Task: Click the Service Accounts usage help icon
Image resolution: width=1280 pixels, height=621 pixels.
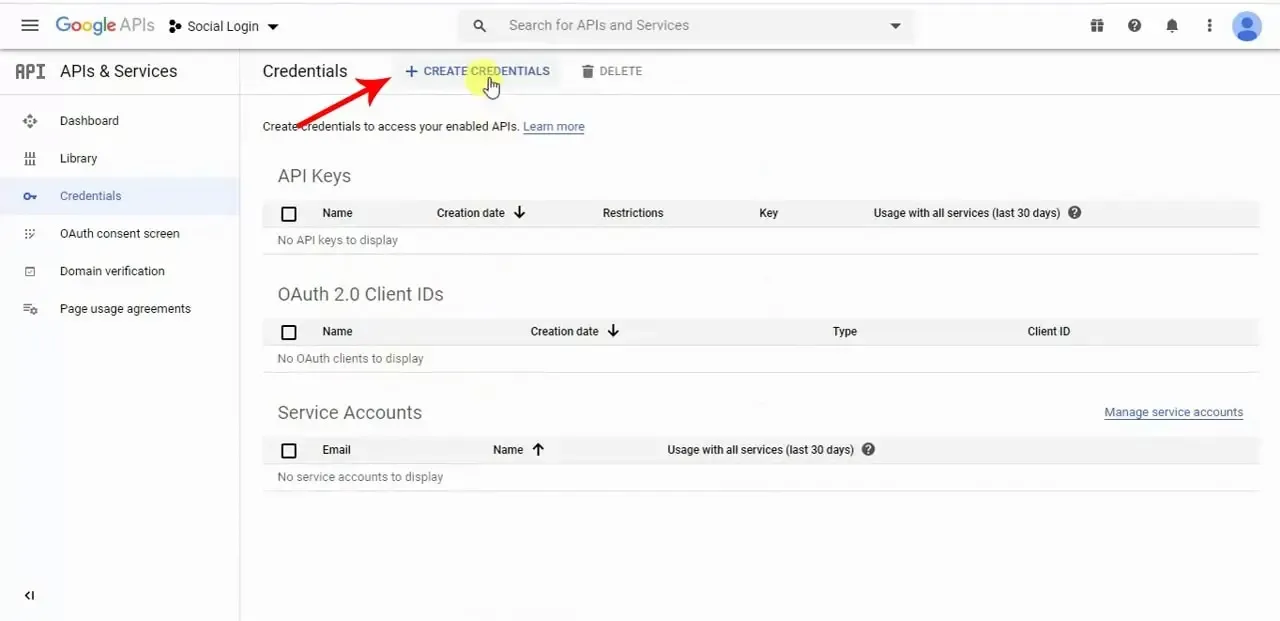Action: click(868, 450)
